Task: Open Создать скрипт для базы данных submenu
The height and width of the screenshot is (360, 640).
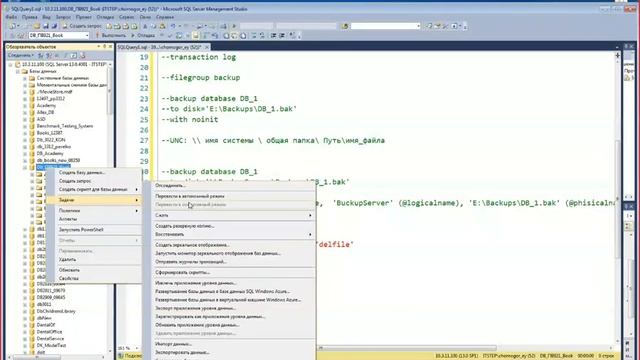Action: (94, 189)
